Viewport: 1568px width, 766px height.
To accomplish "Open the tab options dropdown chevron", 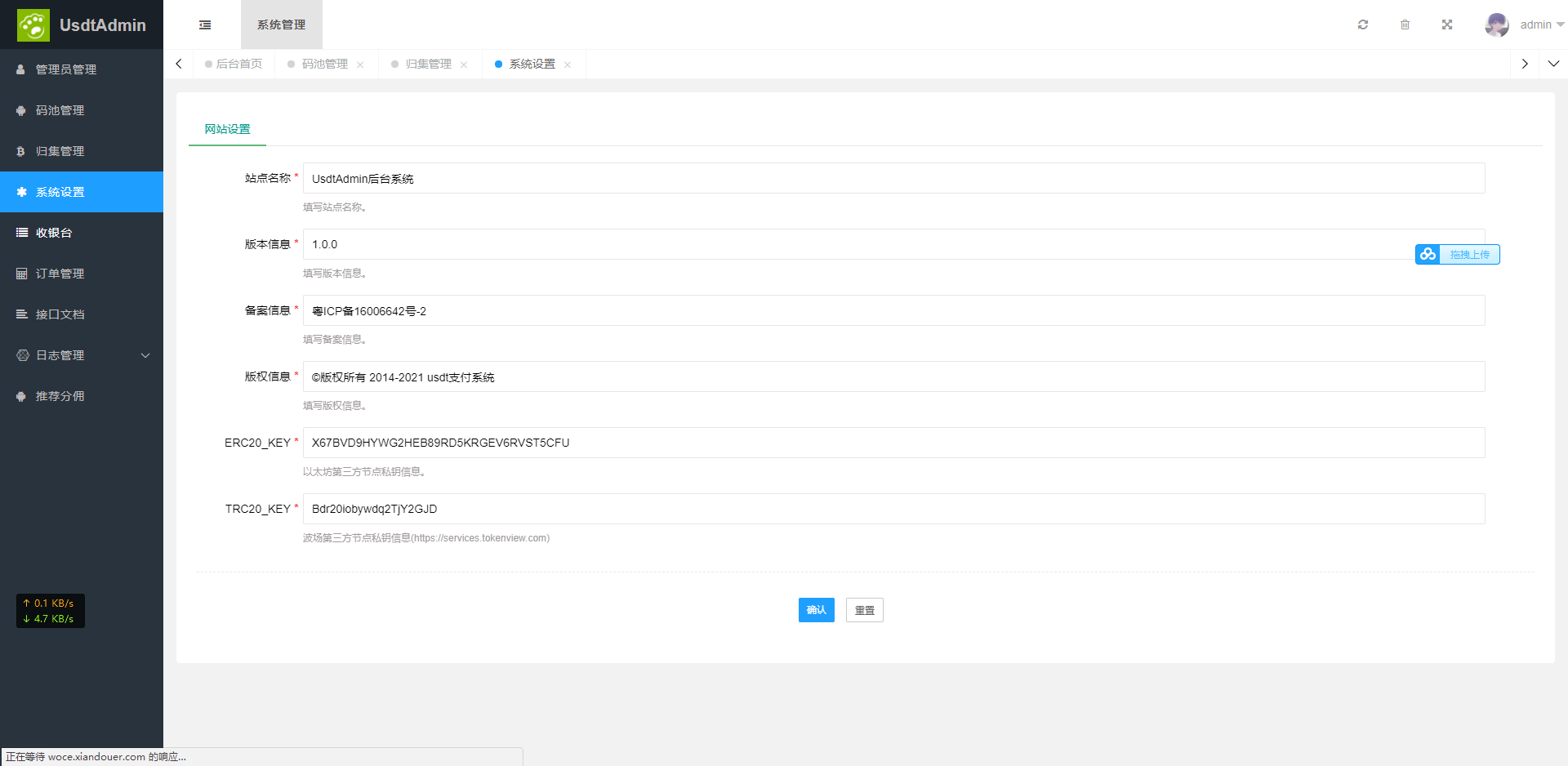I will [1553, 64].
